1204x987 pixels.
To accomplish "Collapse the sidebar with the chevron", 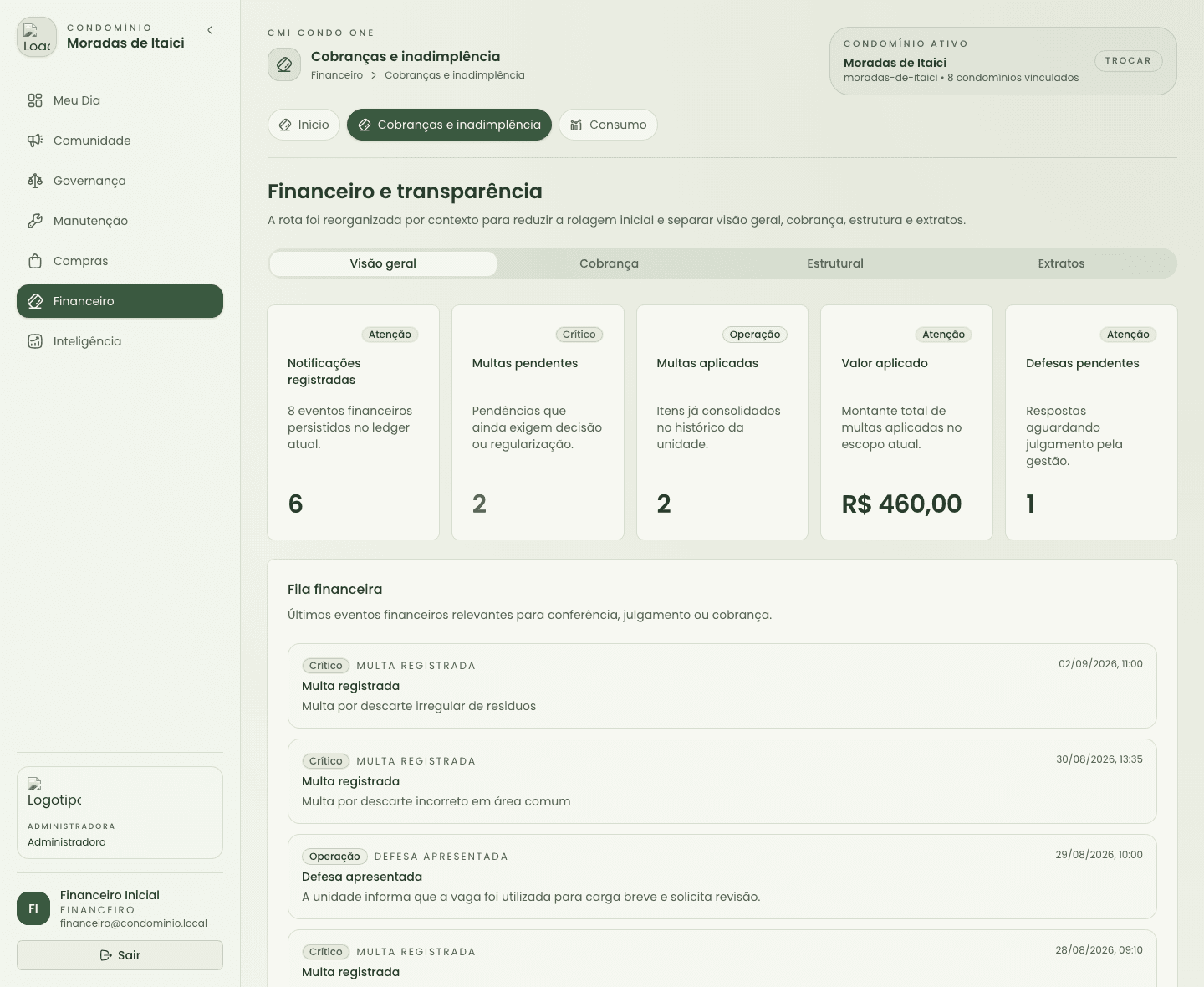I will click(x=210, y=30).
